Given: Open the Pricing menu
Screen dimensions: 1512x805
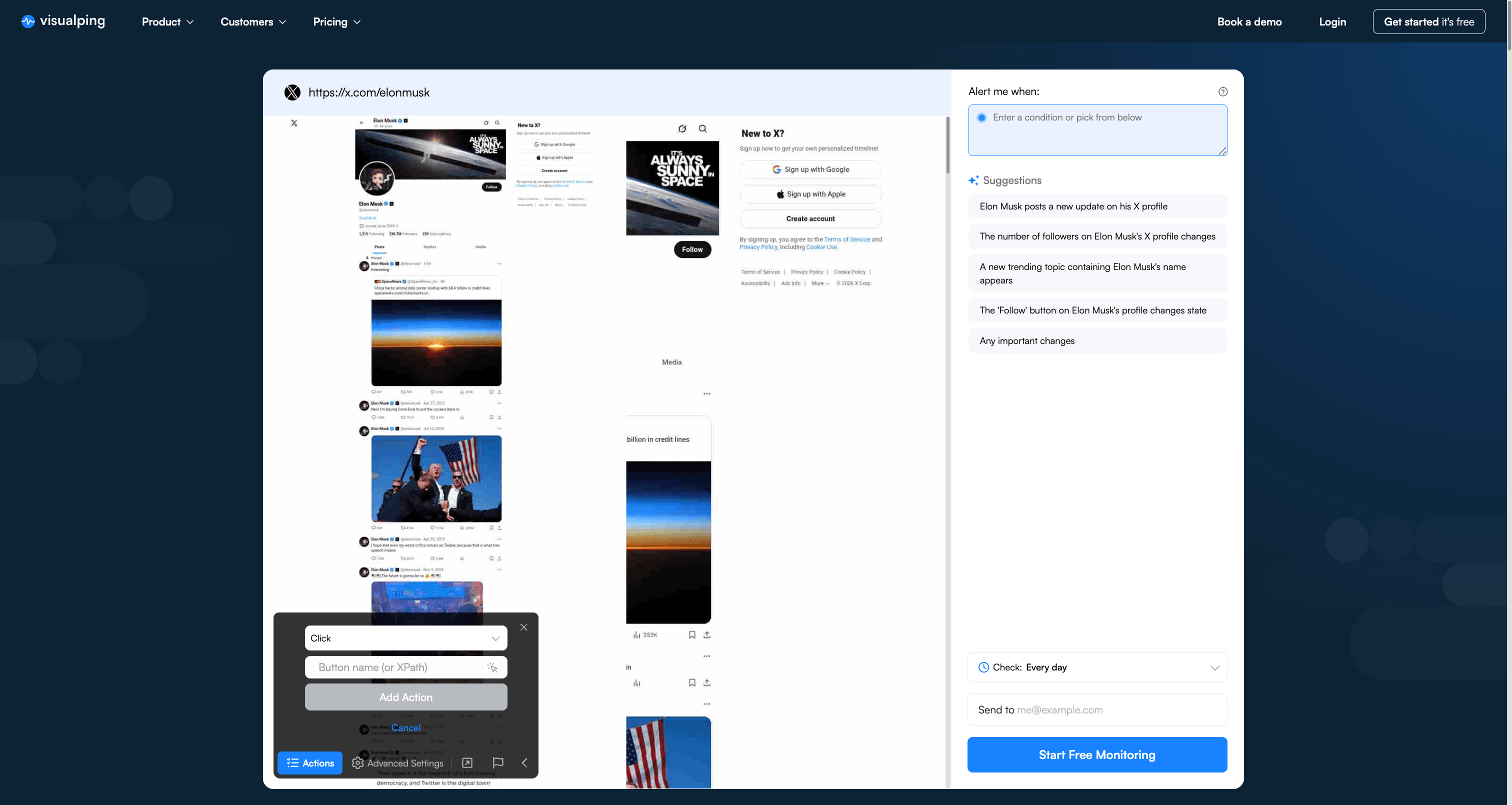Looking at the screenshot, I should 336,21.
